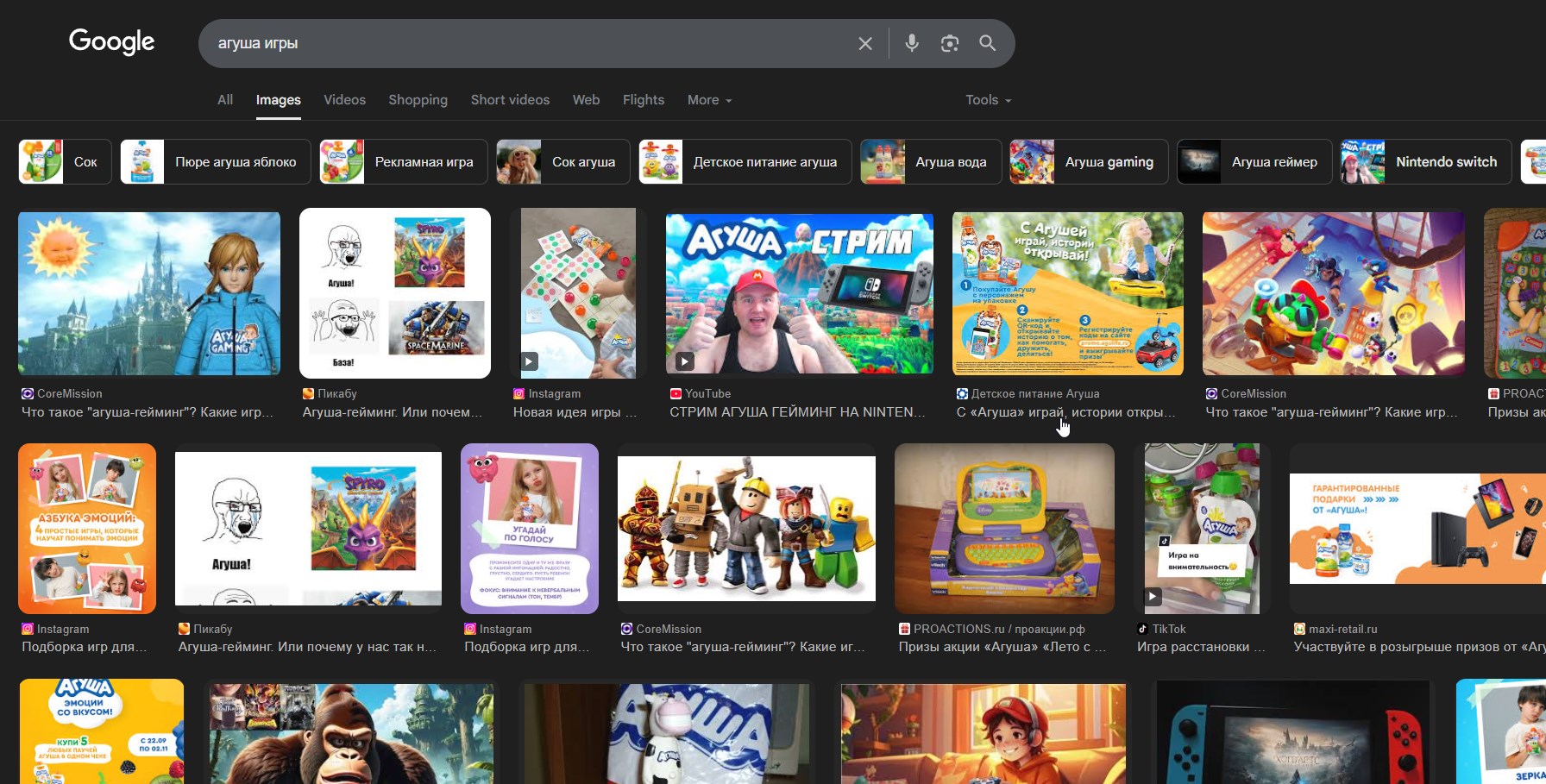Image resolution: width=1546 pixels, height=784 pixels.
Task: Open first-row Агуша-гейминг. Или почем… Пикабу link
Action: point(393,412)
